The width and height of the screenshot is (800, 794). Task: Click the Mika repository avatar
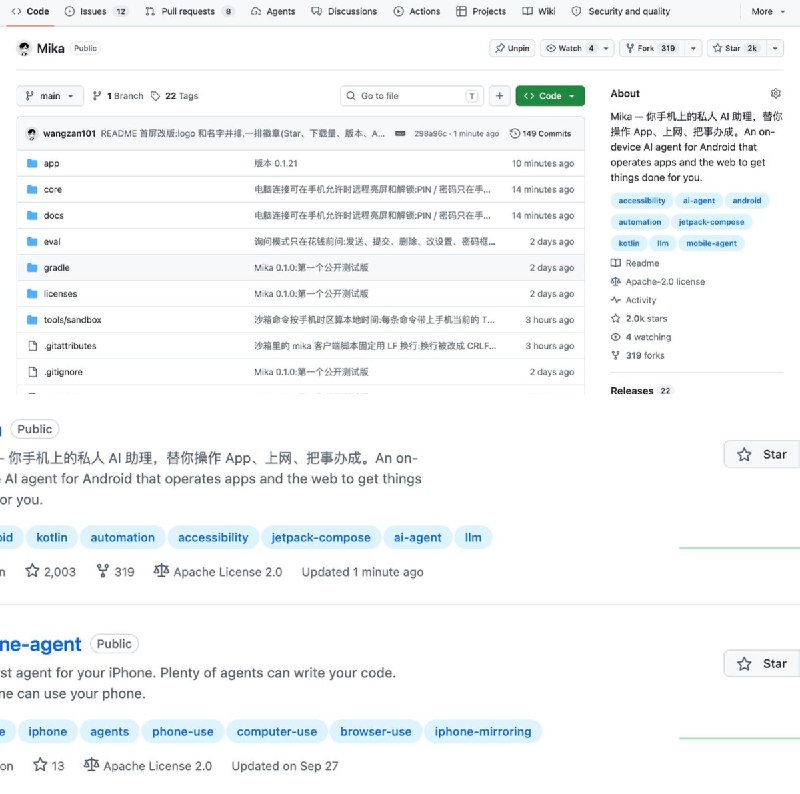(24, 48)
